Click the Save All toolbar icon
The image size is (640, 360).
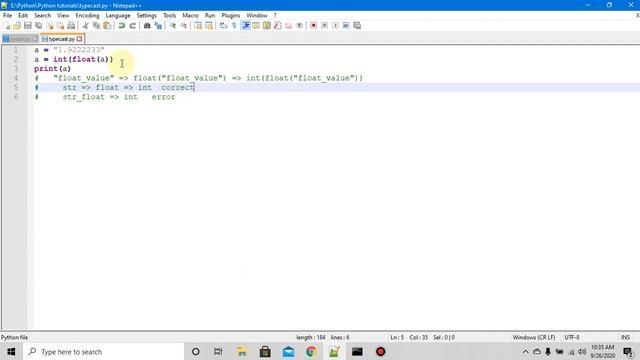click(x=39, y=26)
